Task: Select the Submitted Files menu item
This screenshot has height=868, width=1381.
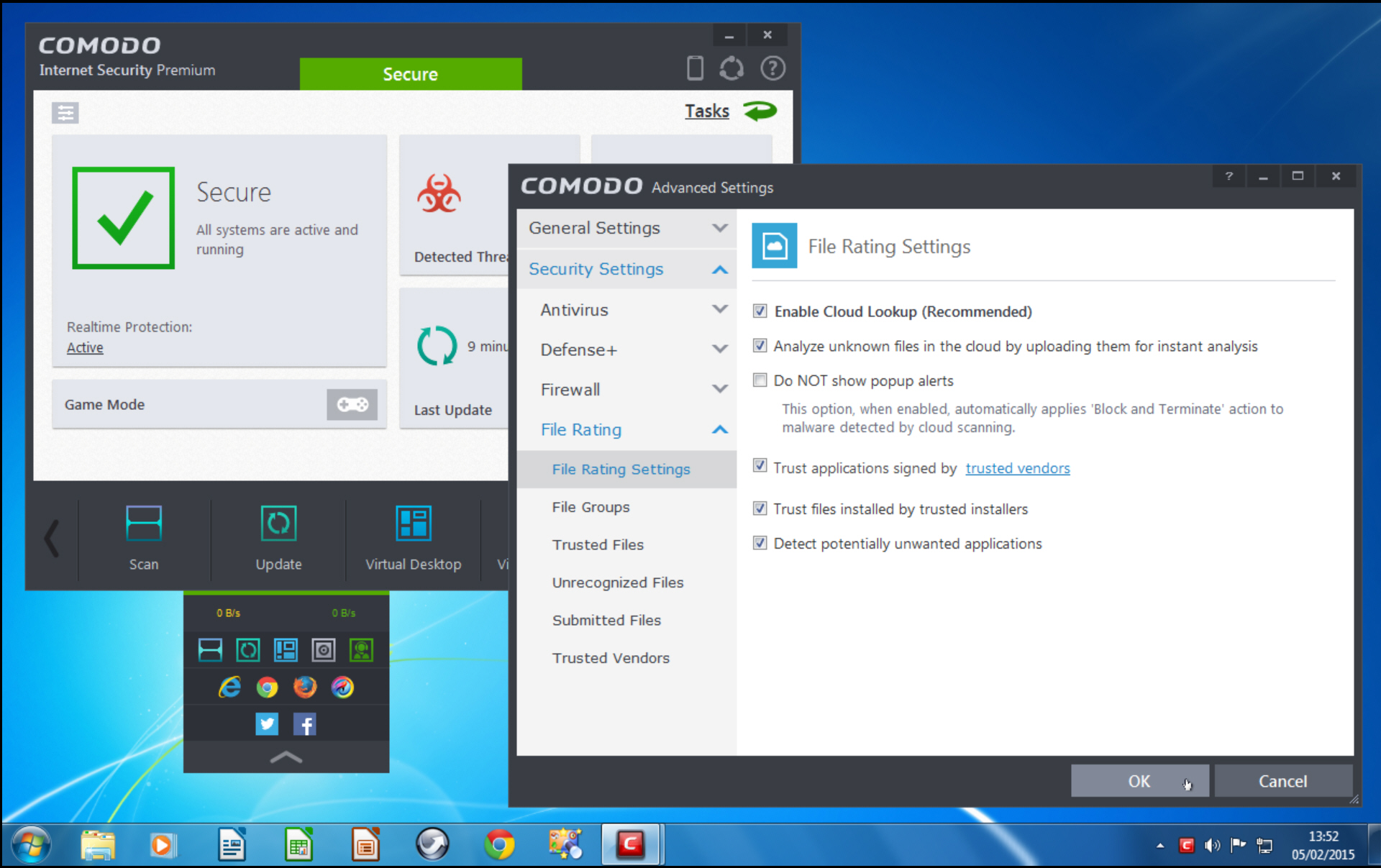Action: pyautogui.click(x=606, y=620)
